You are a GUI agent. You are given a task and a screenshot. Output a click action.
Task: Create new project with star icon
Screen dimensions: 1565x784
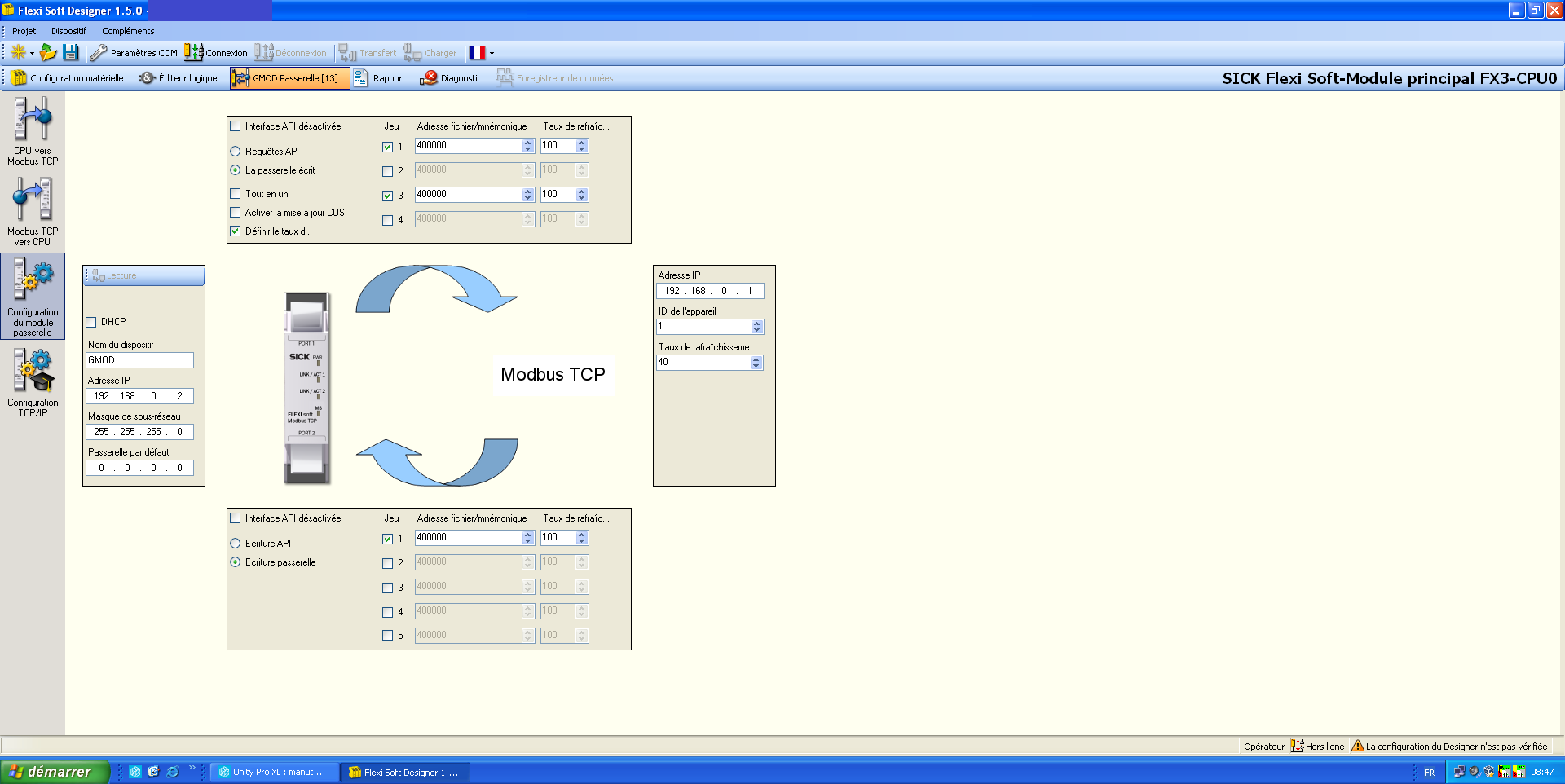click(x=18, y=53)
